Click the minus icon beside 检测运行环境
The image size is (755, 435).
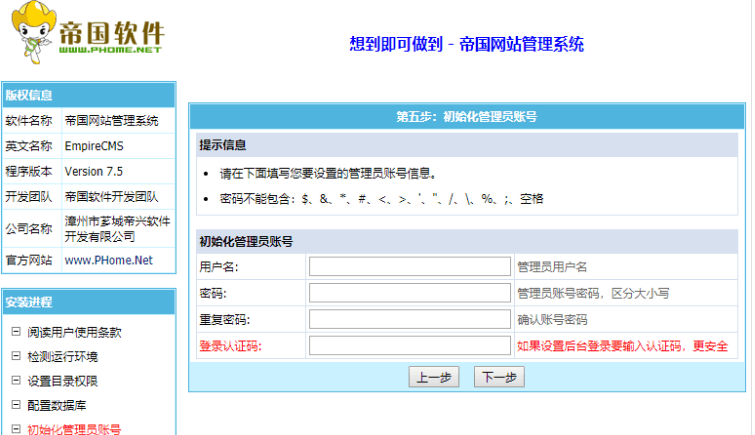16,356
